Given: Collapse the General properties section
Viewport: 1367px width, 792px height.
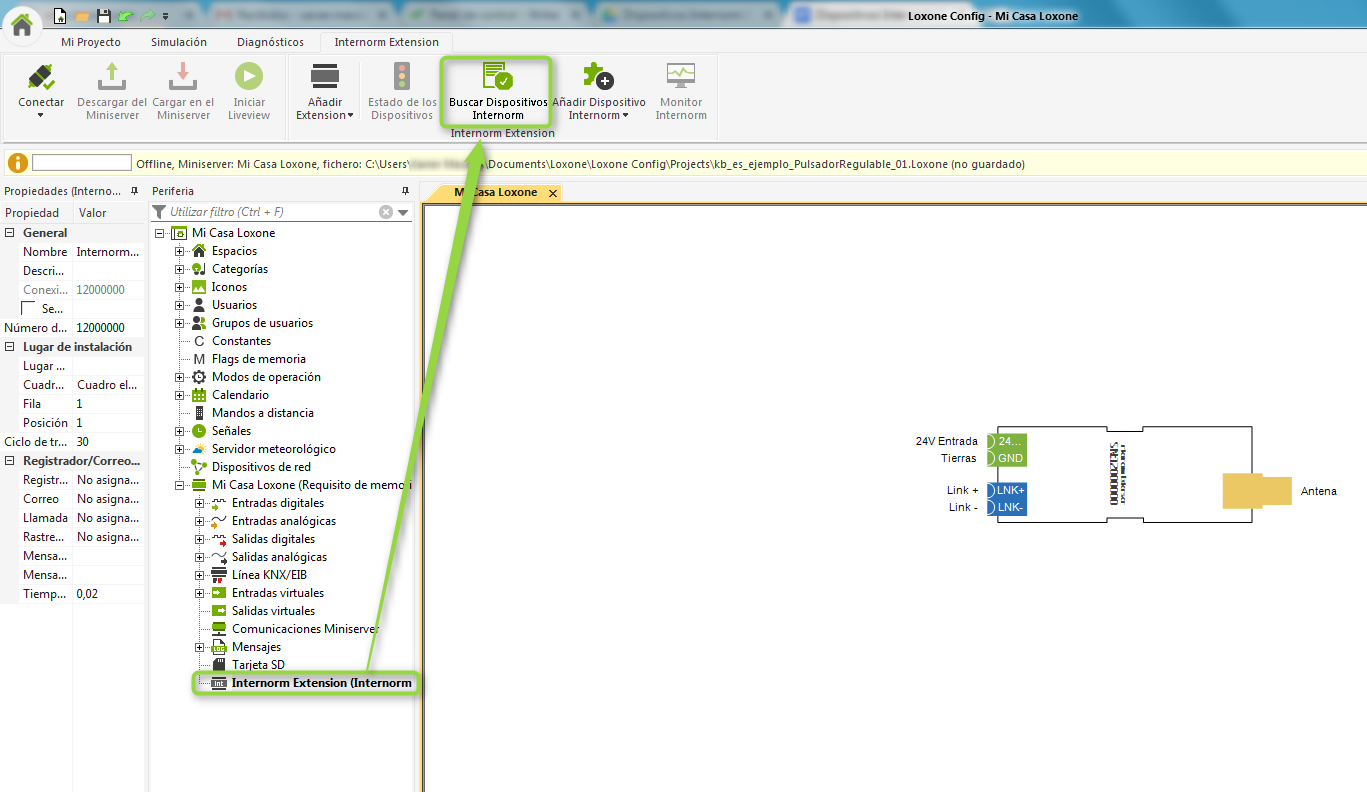Looking at the screenshot, I should tap(10, 233).
